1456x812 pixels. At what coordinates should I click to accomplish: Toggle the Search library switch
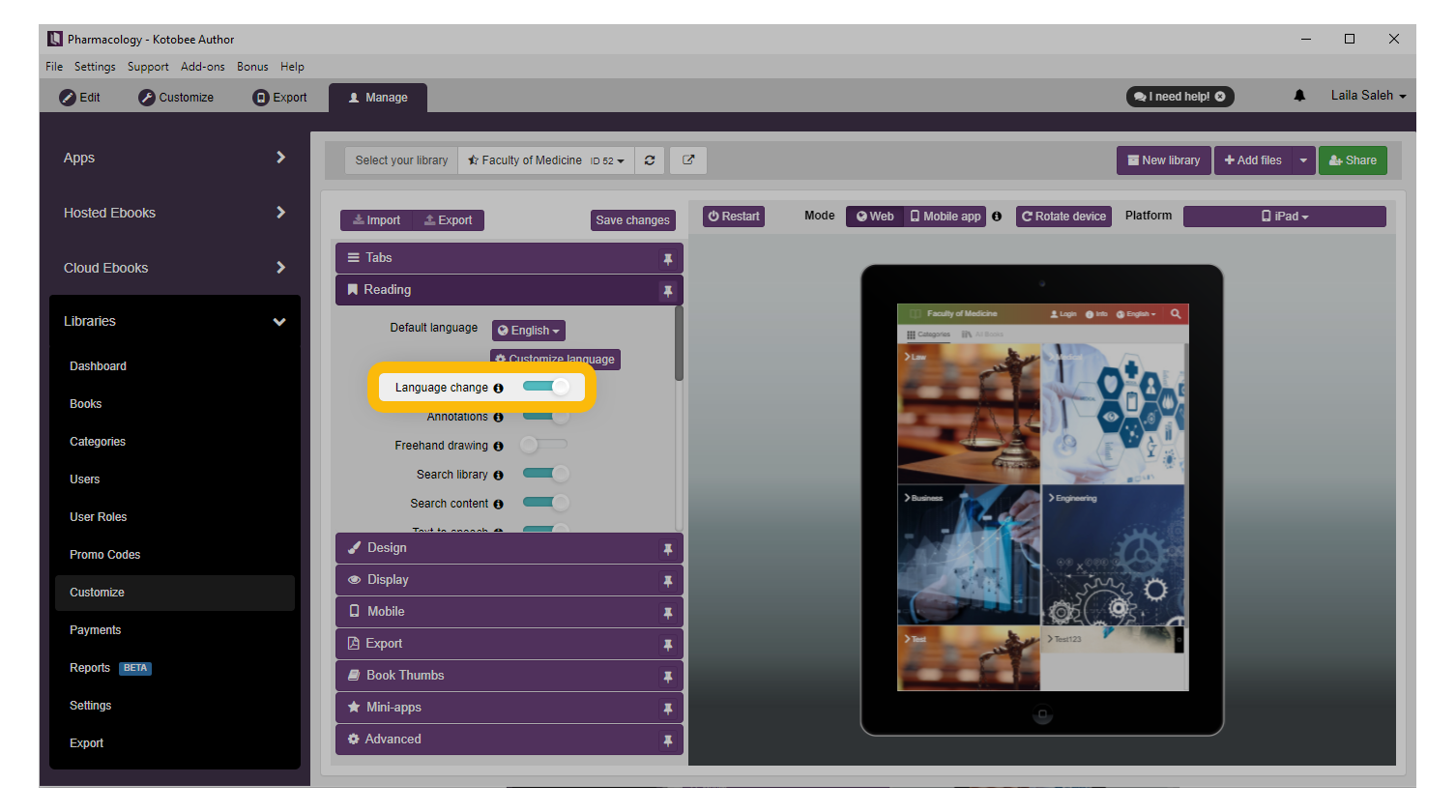coord(546,474)
